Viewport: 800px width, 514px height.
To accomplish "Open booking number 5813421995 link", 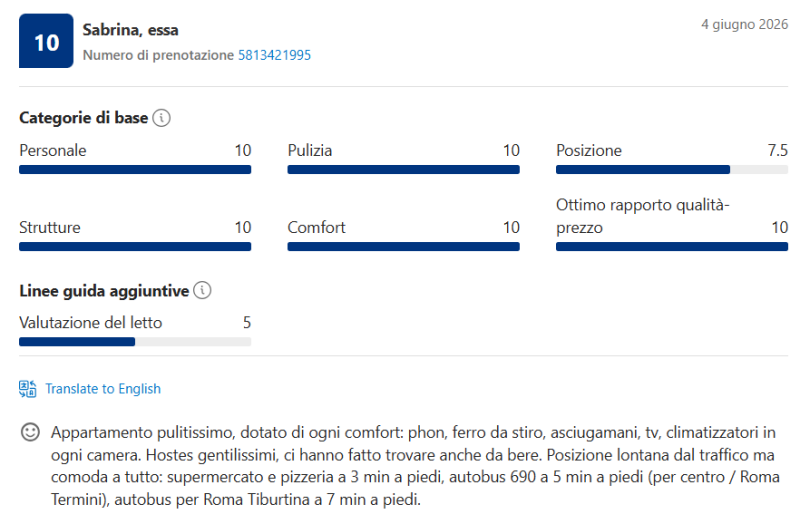I will pos(274,55).
